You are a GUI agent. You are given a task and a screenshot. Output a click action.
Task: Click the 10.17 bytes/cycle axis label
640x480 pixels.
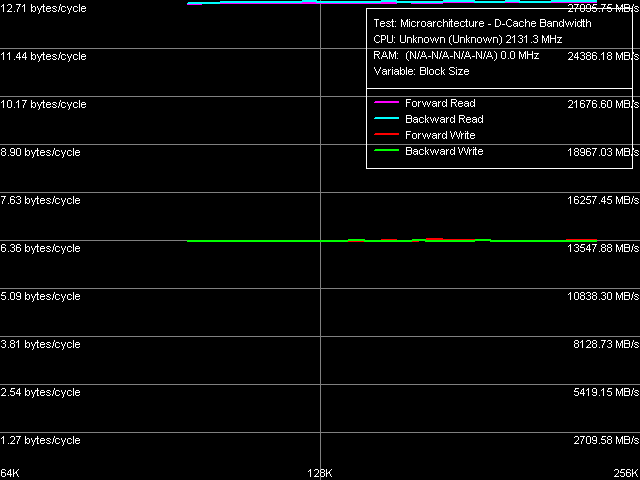tap(43, 104)
